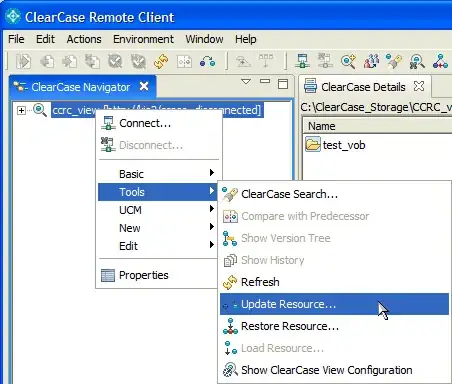This screenshot has height=384, width=452.
Task: Expand the Edit submenu in context menu
Action: tap(159, 246)
